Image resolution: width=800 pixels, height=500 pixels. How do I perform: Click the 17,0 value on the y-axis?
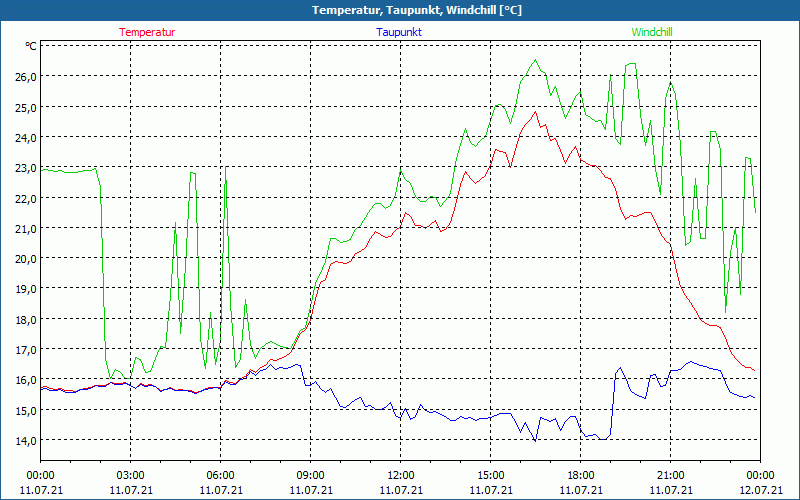click(25, 349)
